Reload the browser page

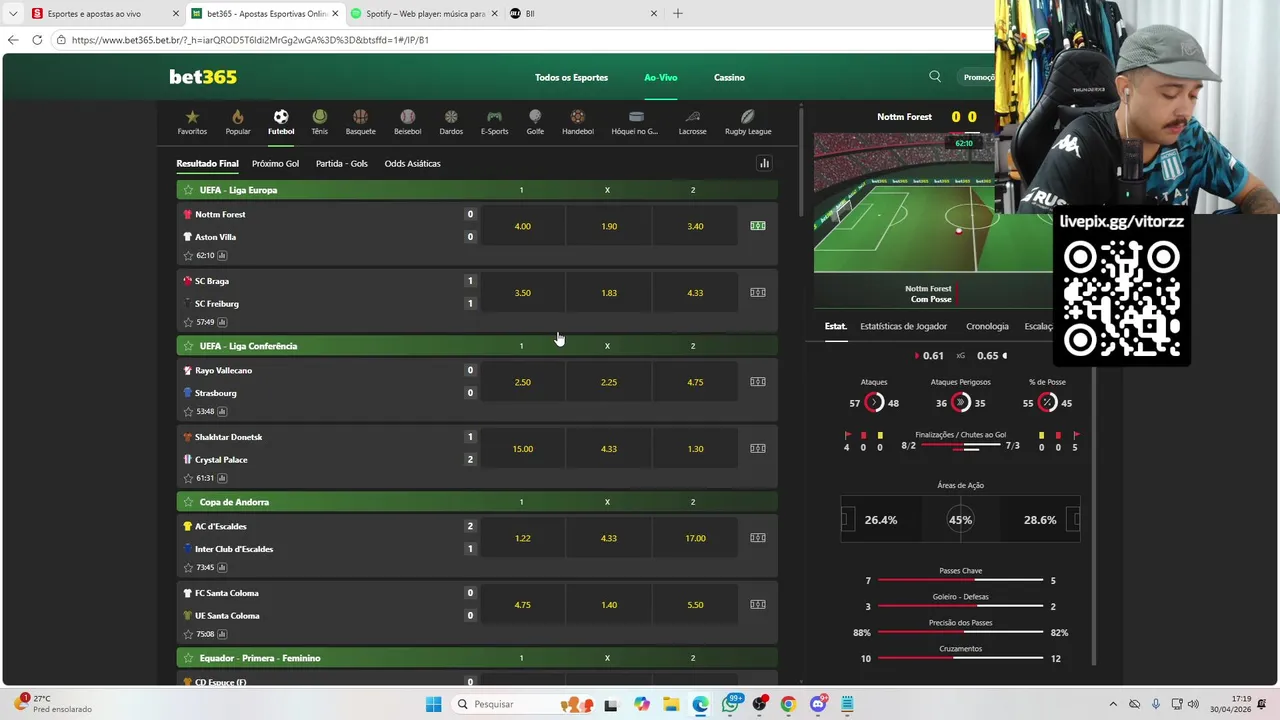pos(37,40)
